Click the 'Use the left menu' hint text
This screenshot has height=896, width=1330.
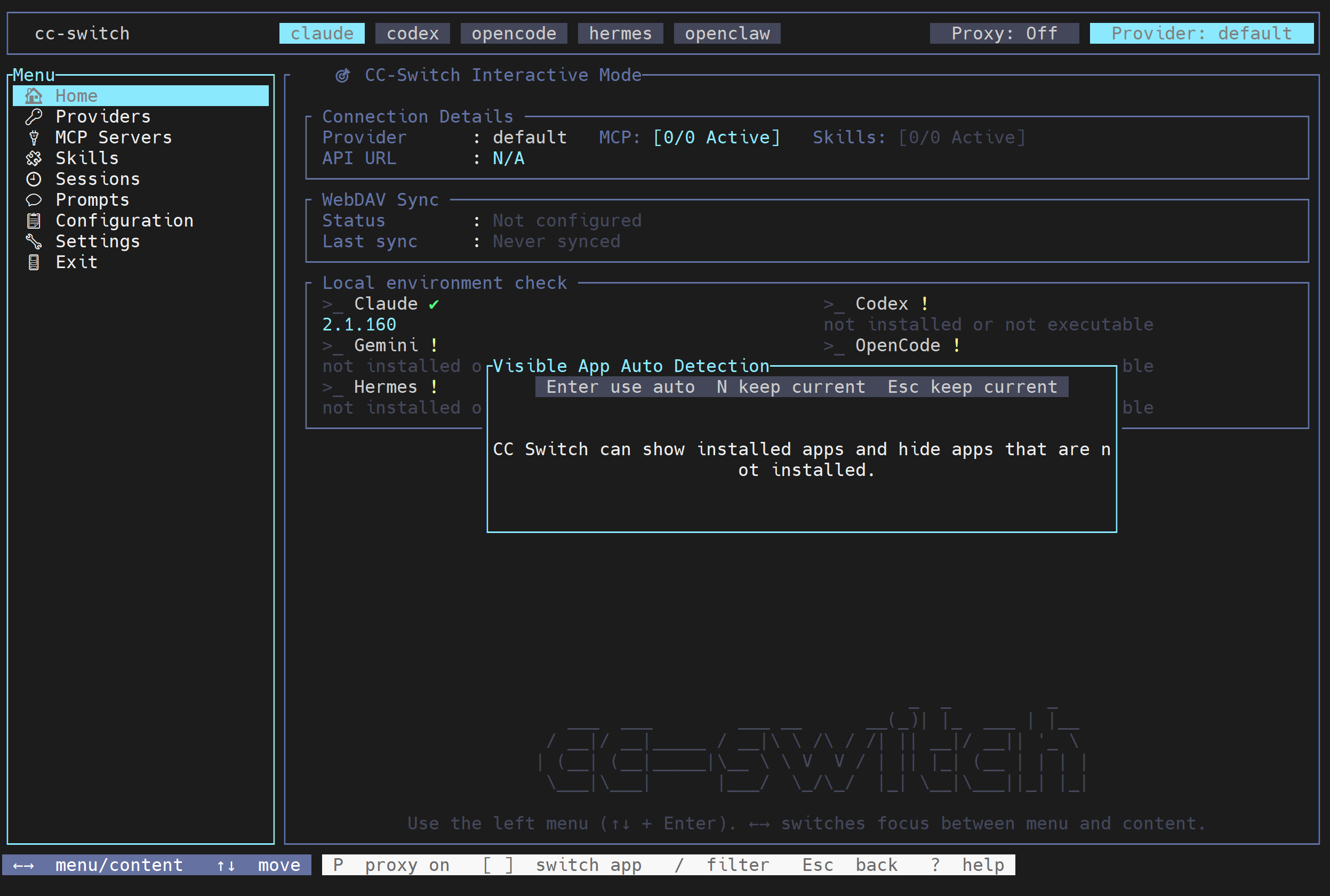(806, 824)
